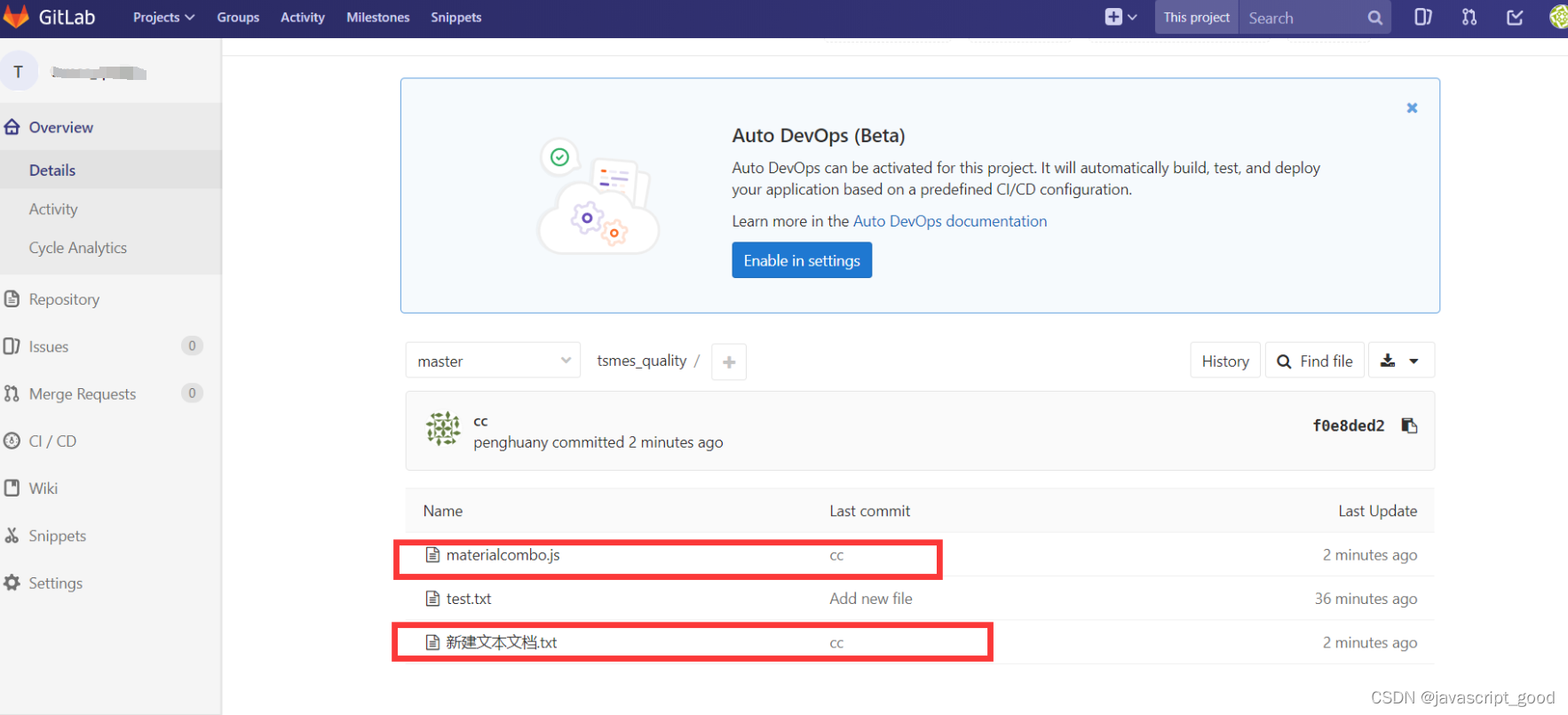This screenshot has height=715, width=1568.
Task: Click the Overview home icon
Action: tap(12, 127)
